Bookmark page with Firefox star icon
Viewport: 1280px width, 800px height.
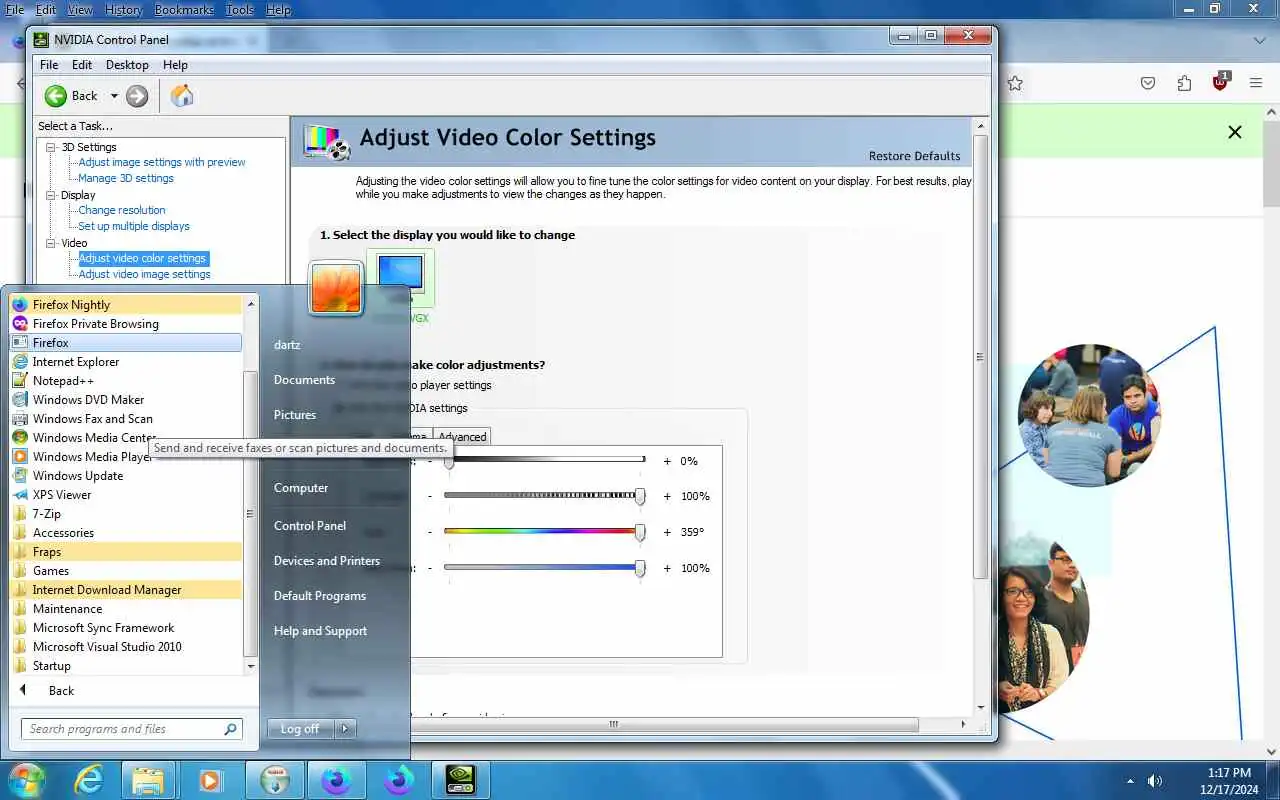tap(1015, 84)
